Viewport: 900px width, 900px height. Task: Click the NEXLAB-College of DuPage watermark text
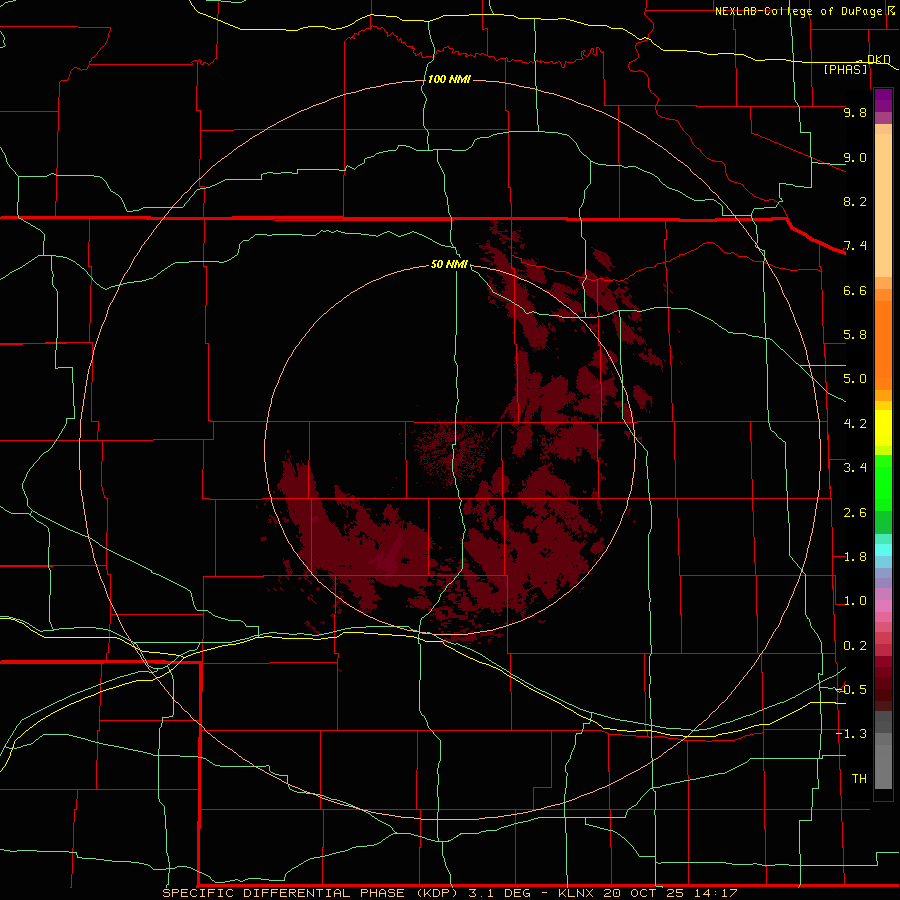click(x=801, y=11)
